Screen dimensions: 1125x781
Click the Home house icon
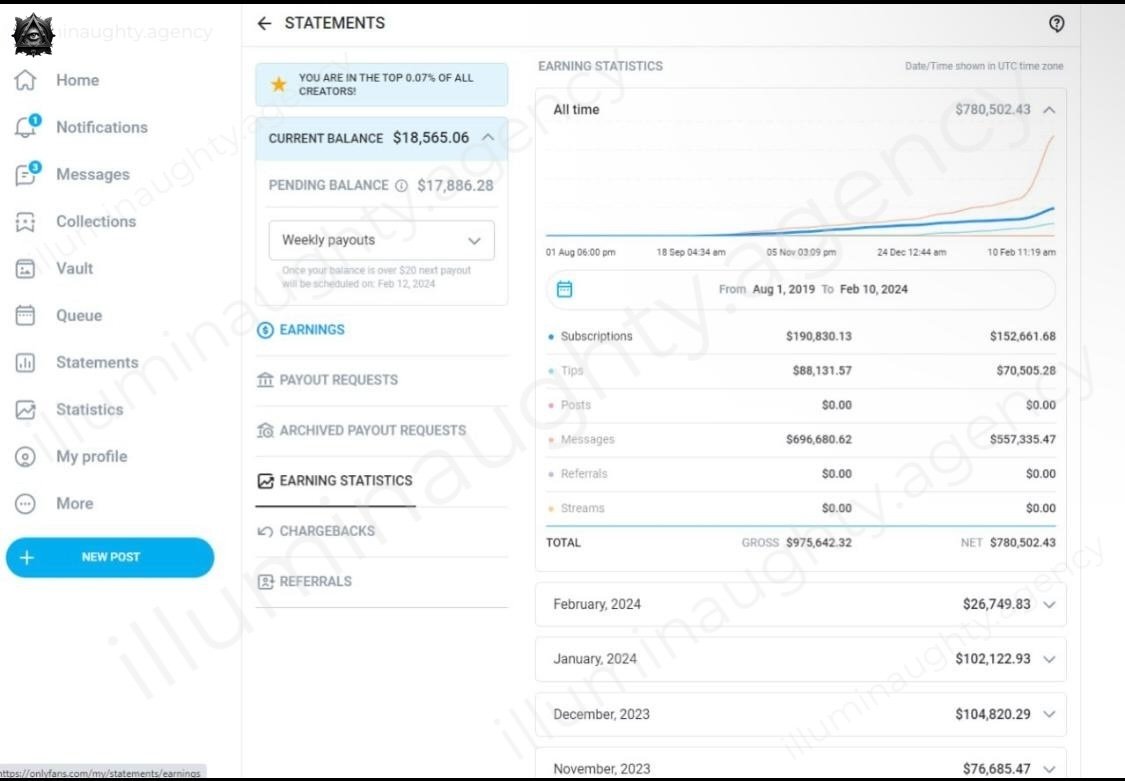25,80
